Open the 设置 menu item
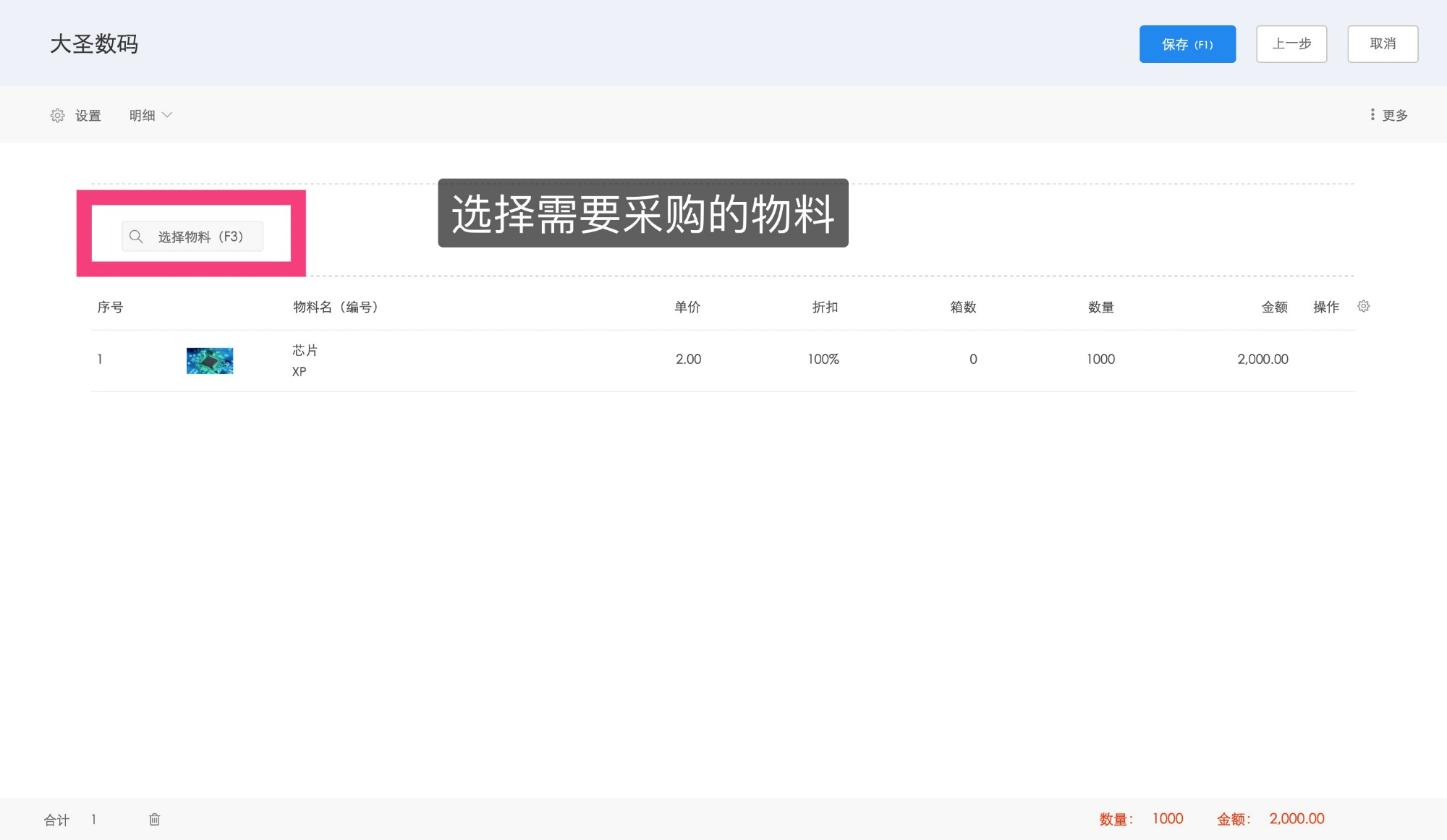1447x840 pixels. click(x=88, y=116)
